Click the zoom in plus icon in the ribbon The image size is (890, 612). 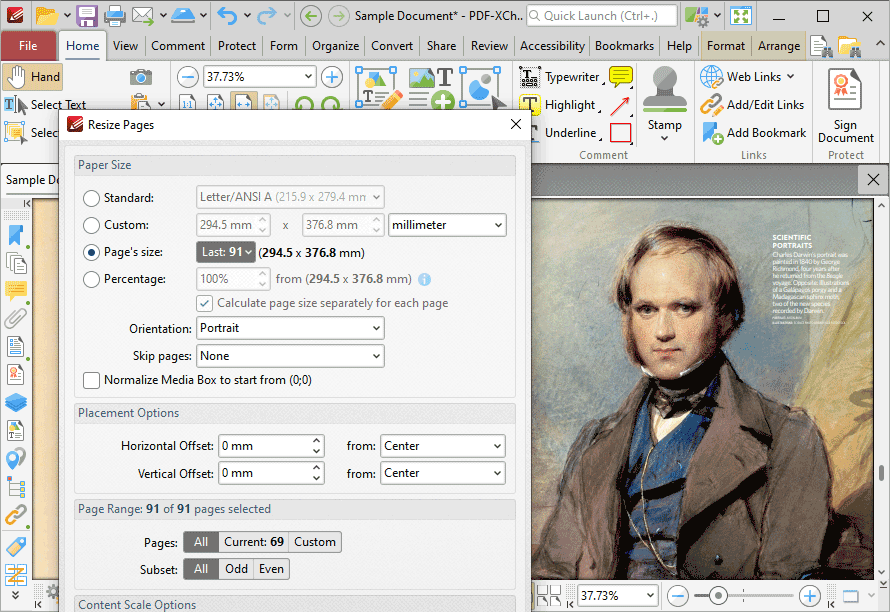coord(332,77)
